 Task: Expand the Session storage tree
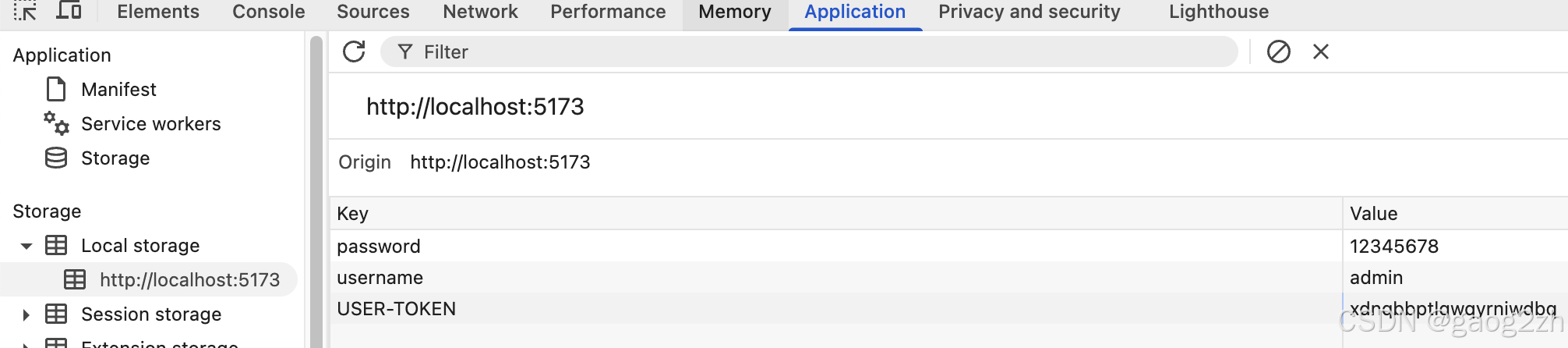coord(26,314)
